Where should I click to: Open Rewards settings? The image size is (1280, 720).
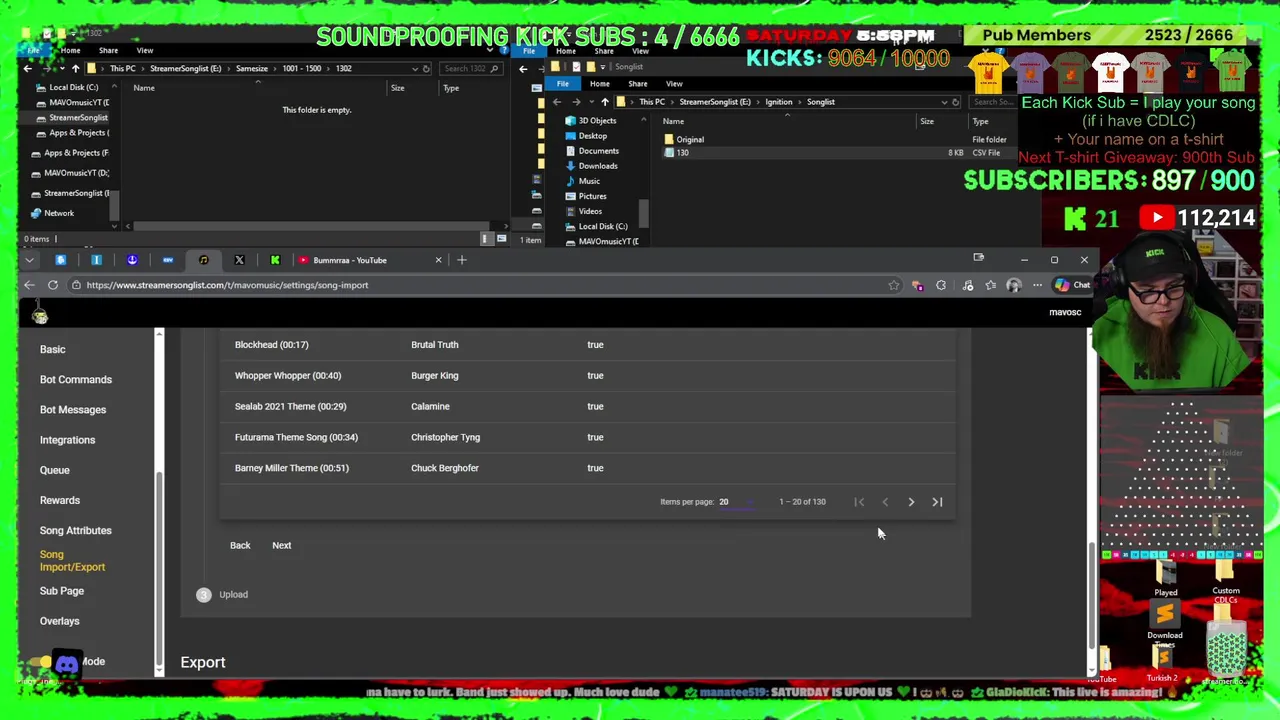(60, 500)
